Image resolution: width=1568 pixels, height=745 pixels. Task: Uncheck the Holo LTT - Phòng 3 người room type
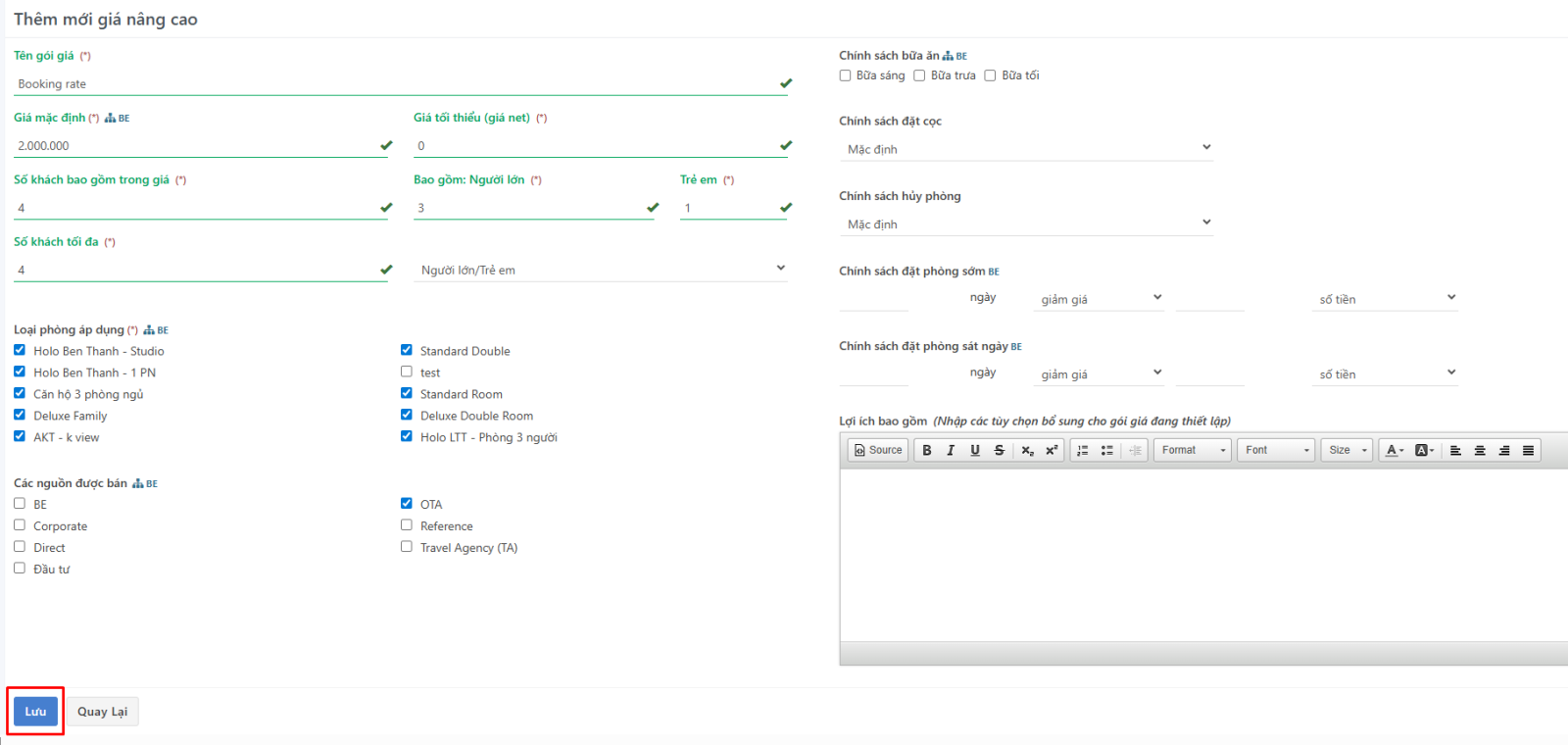pyautogui.click(x=407, y=436)
